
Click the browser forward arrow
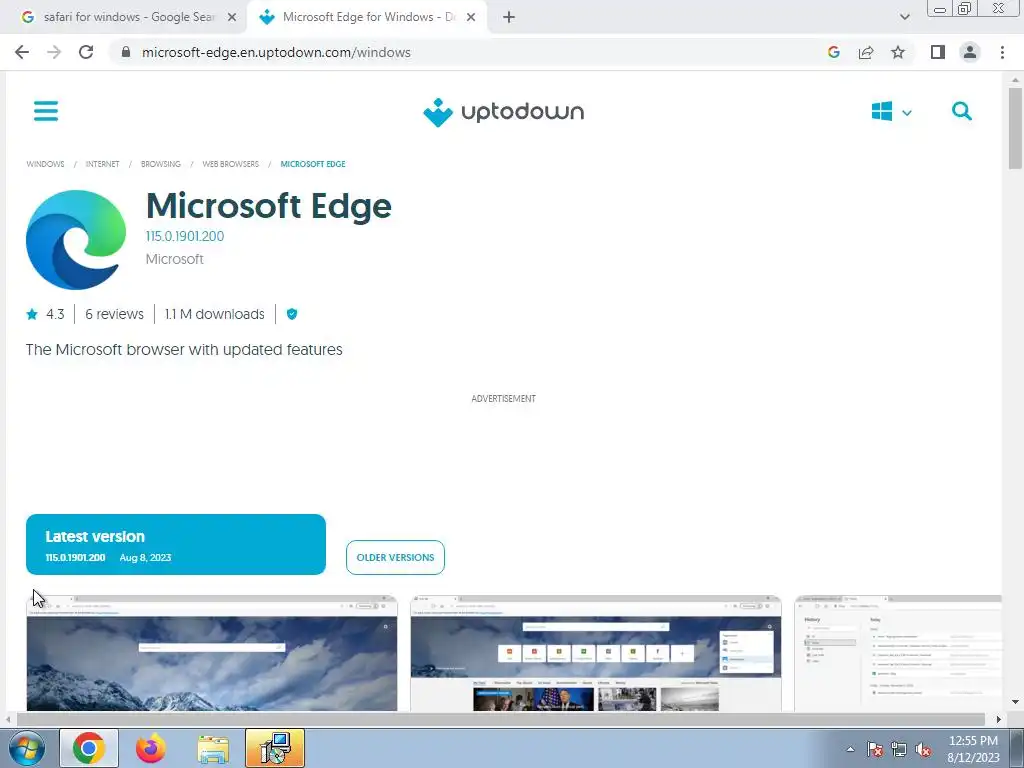point(54,52)
